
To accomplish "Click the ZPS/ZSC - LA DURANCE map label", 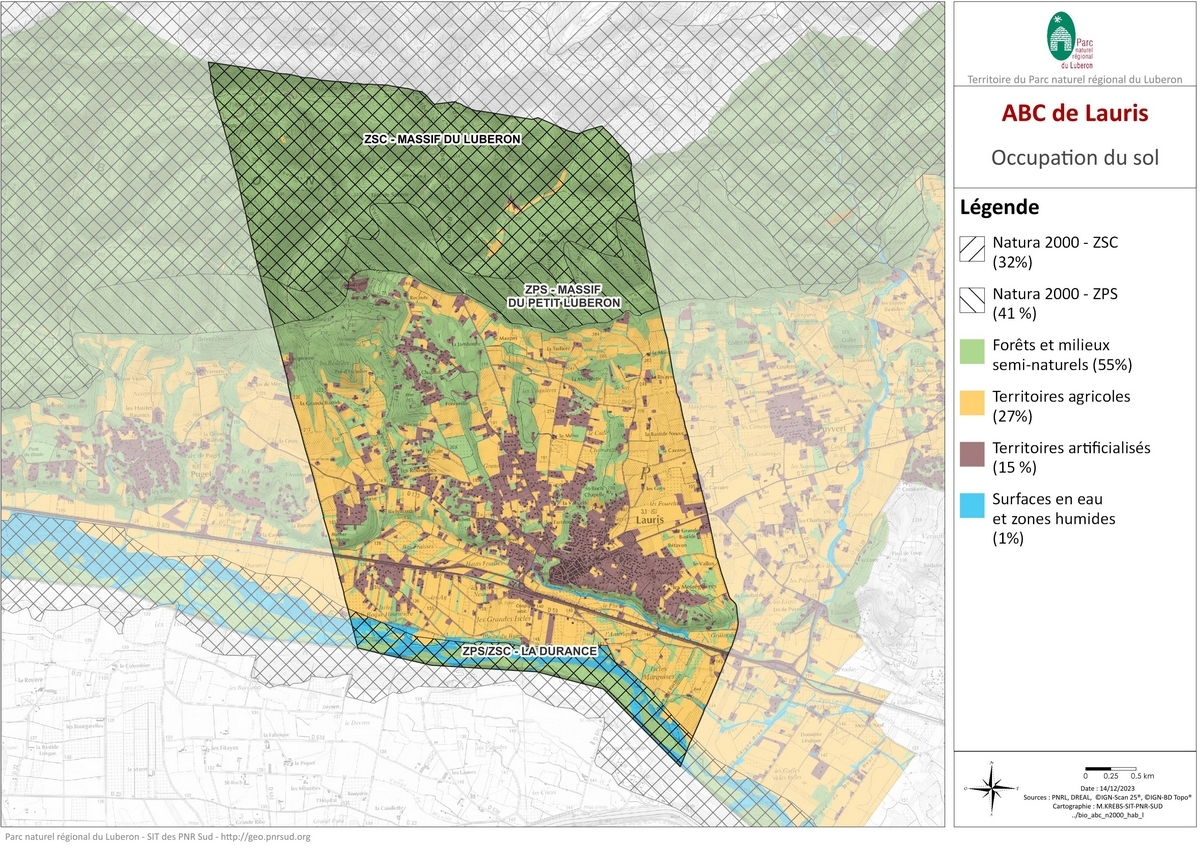I will 530,651.
